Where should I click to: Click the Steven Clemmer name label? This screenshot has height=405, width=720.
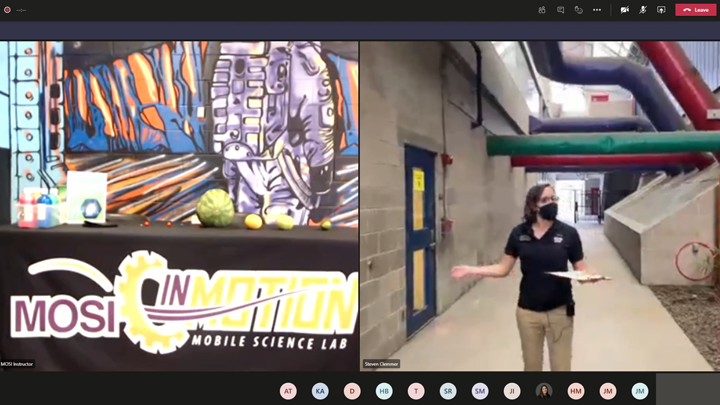click(381, 364)
